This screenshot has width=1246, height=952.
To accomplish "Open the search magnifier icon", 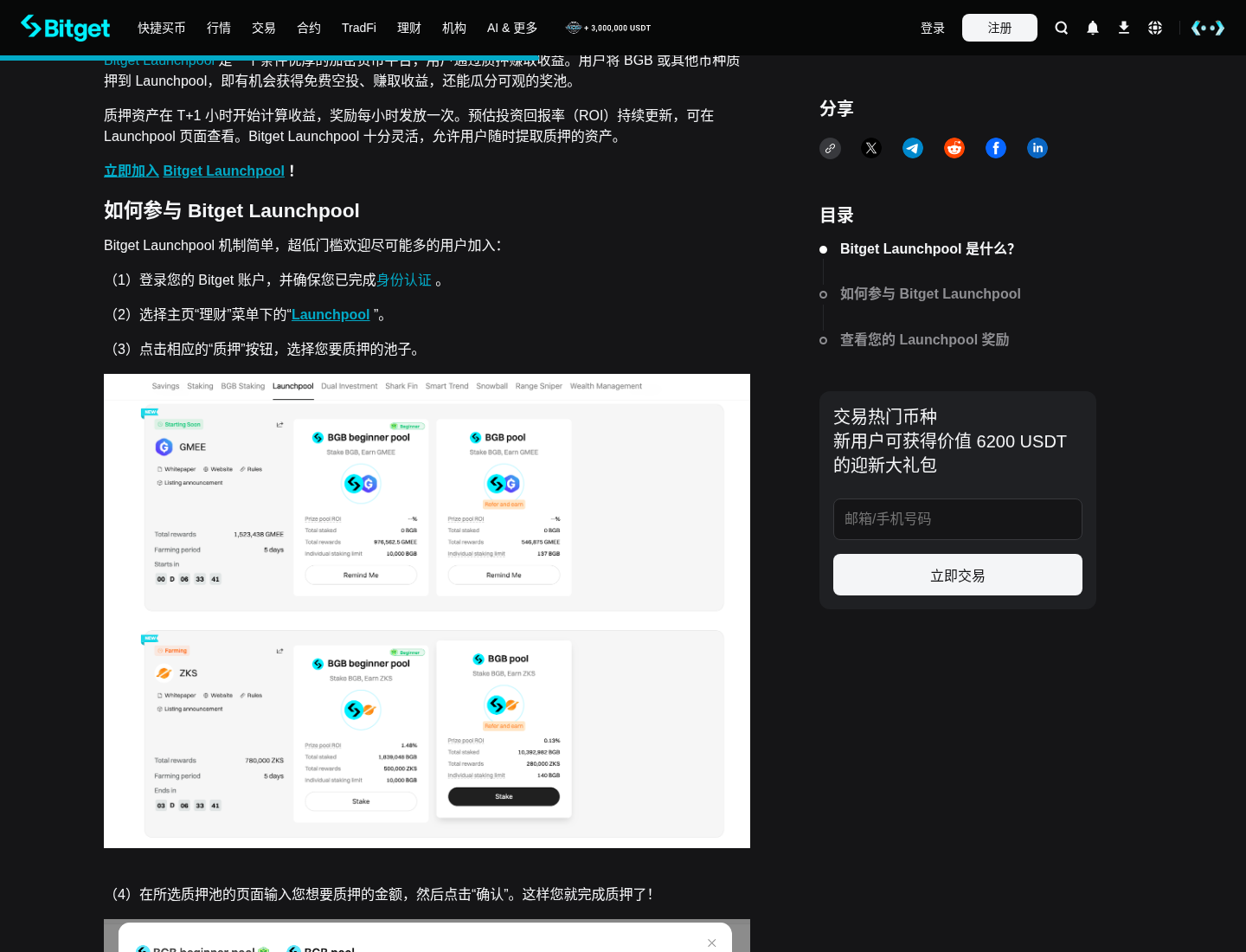I will [1062, 28].
